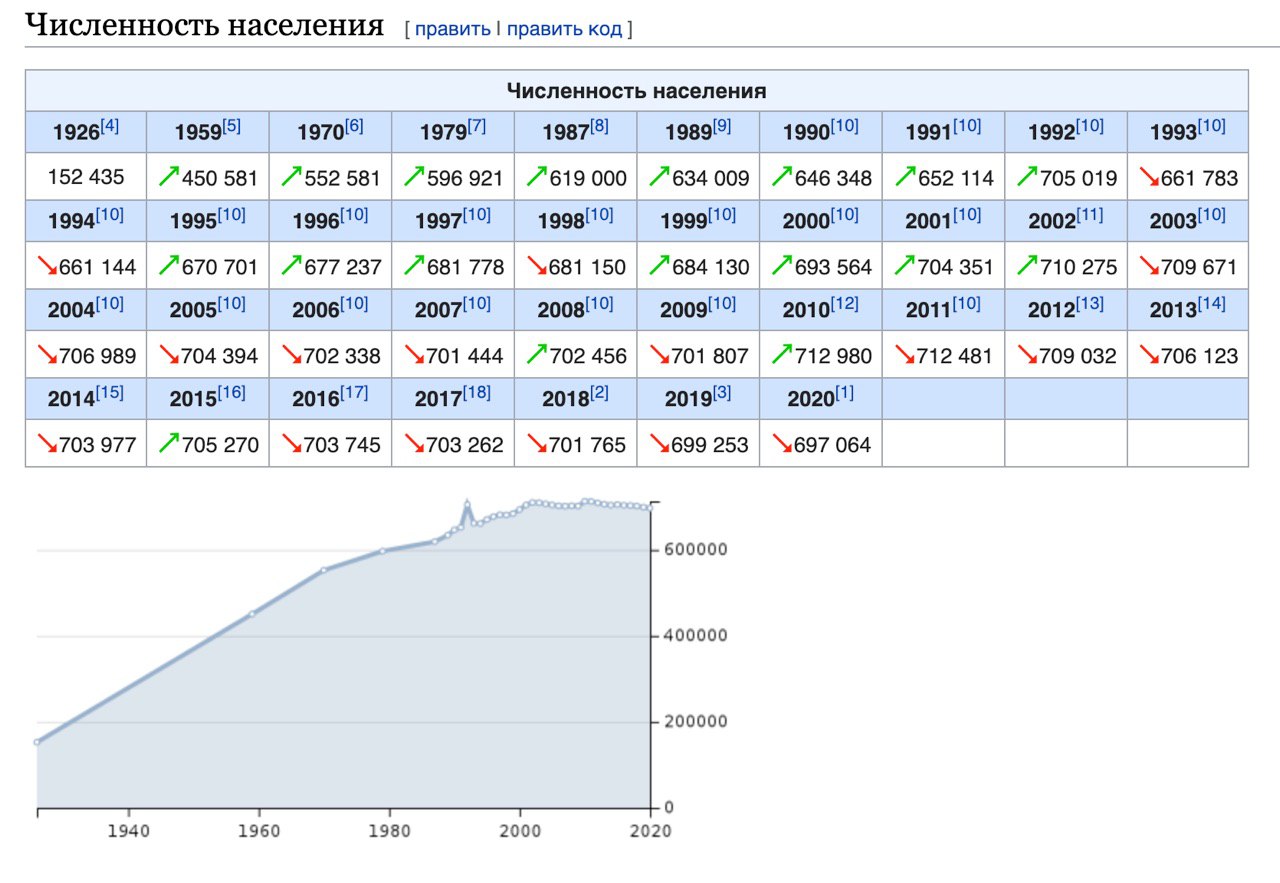Click the green up arrow before 619 000
This screenshot has height=883, width=1280.
537,177
